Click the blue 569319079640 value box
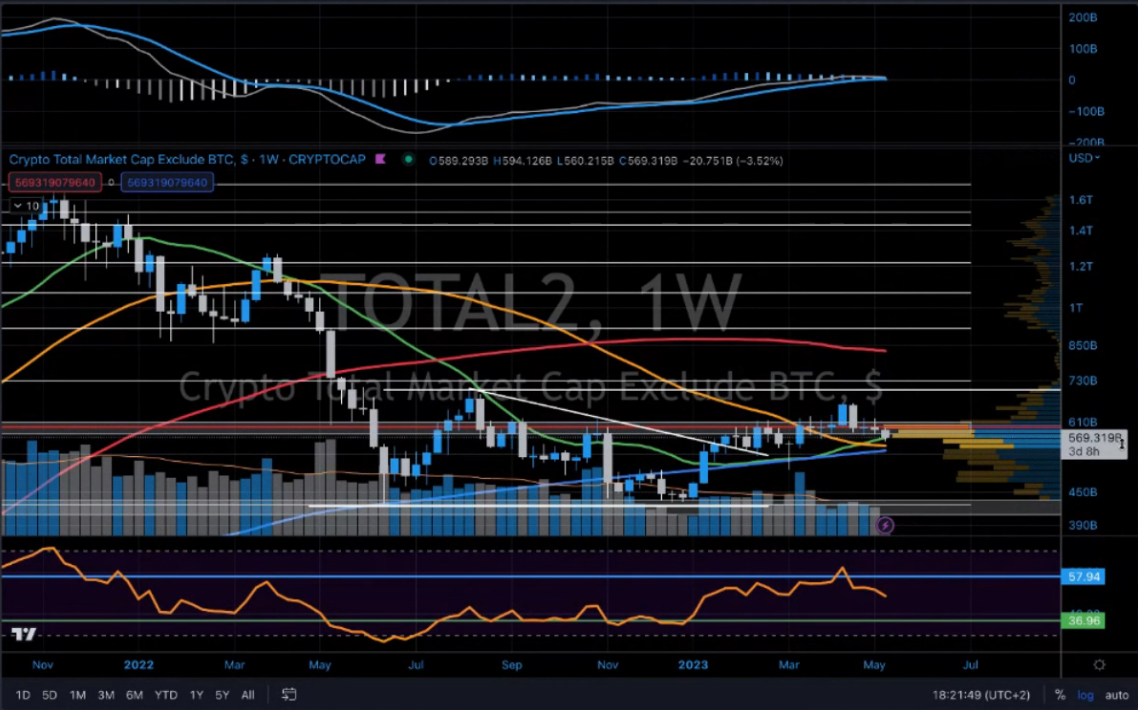The width and height of the screenshot is (1138, 710). (167, 182)
